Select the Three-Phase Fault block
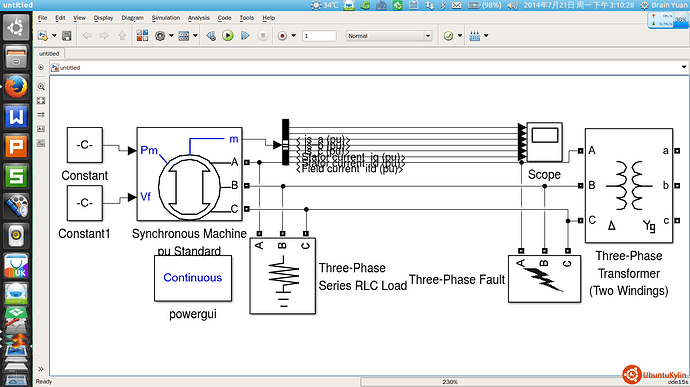Viewport: 690px width, 387px height. [x=544, y=279]
